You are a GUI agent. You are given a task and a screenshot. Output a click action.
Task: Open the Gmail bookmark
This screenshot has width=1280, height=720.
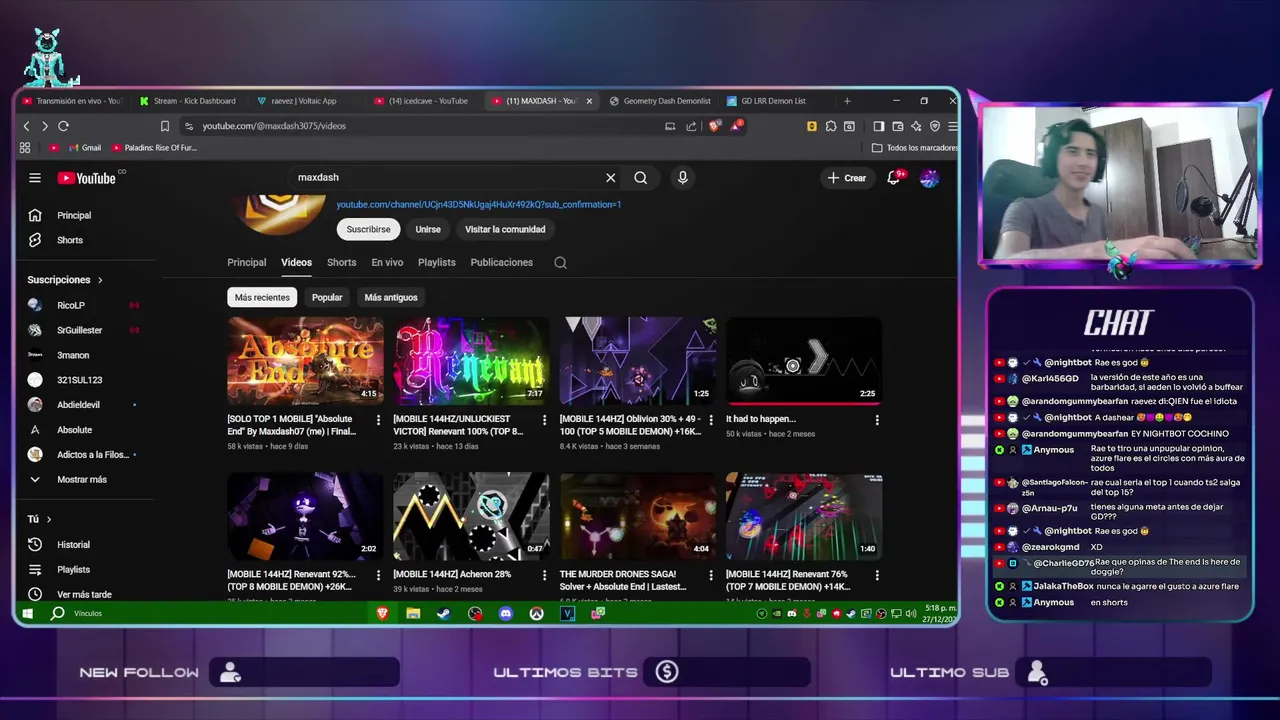tap(84, 148)
